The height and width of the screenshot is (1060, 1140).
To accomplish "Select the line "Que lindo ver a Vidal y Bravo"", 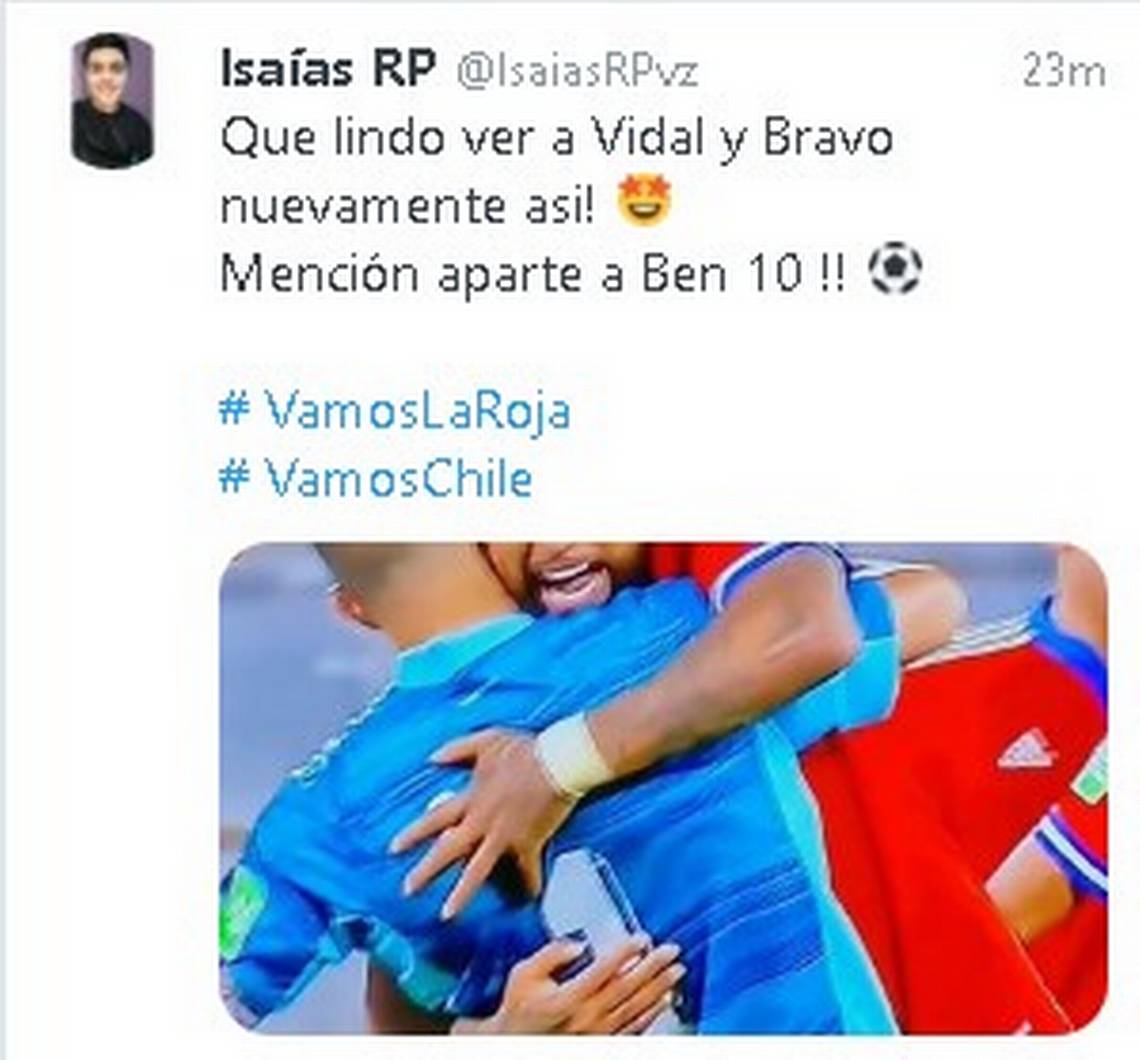I will click(556, 138).
